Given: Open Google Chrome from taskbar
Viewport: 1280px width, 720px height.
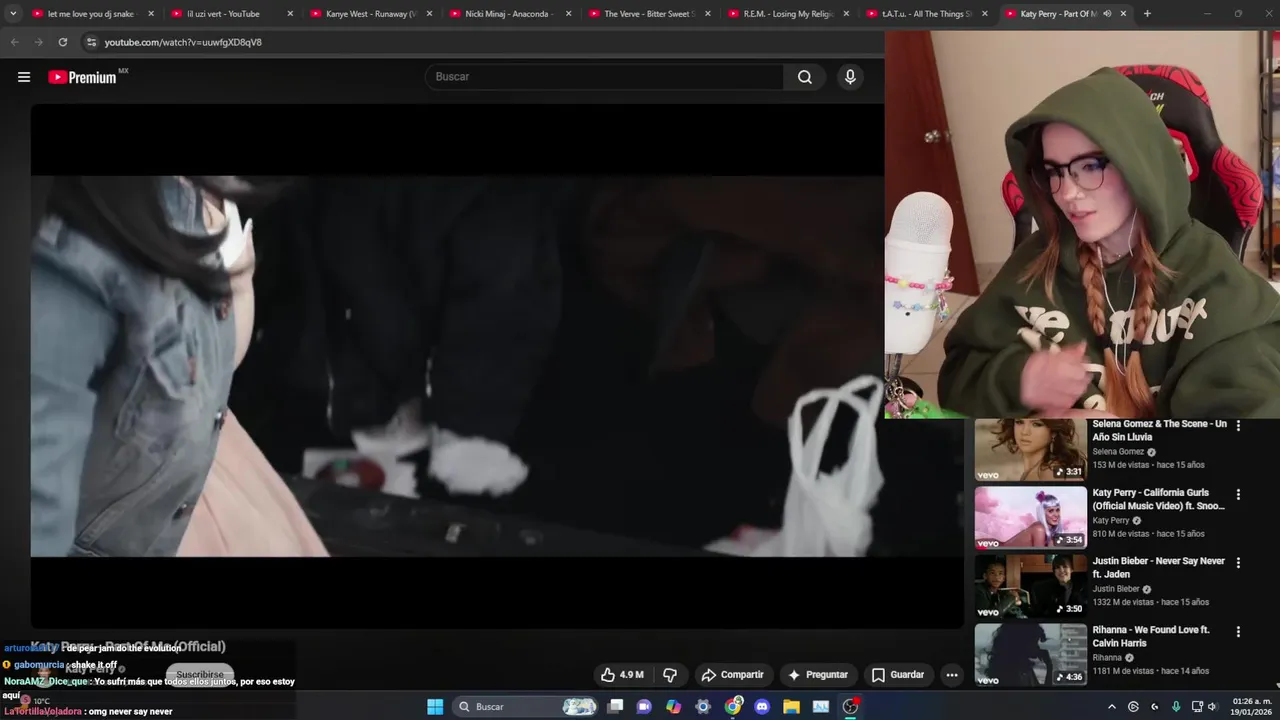Looking at the screenshot, I should pyautogui.click(x=733, y=707).
